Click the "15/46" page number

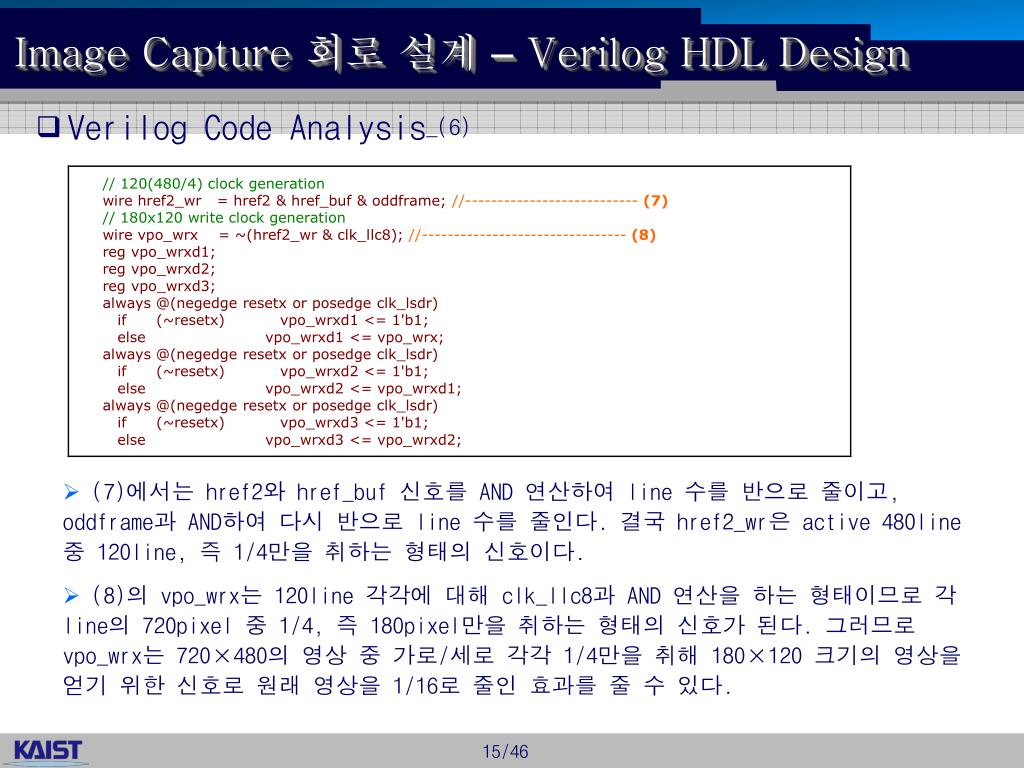coord(505,752)
